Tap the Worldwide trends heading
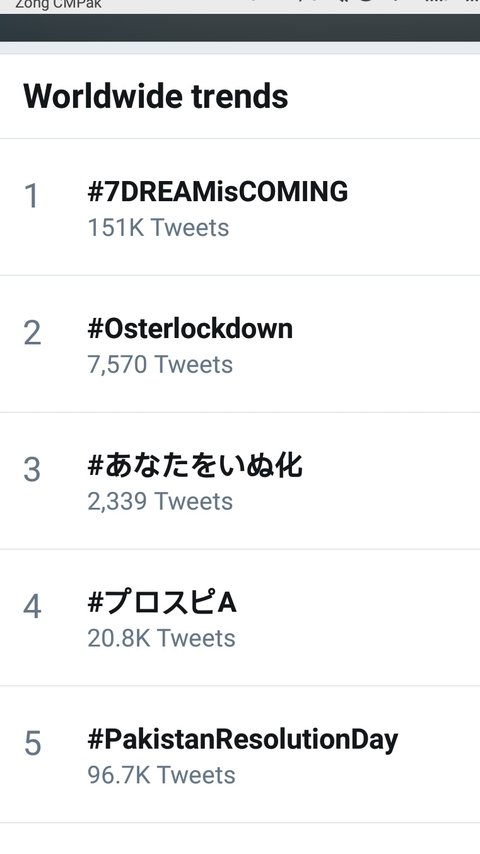 click(156, 96)
